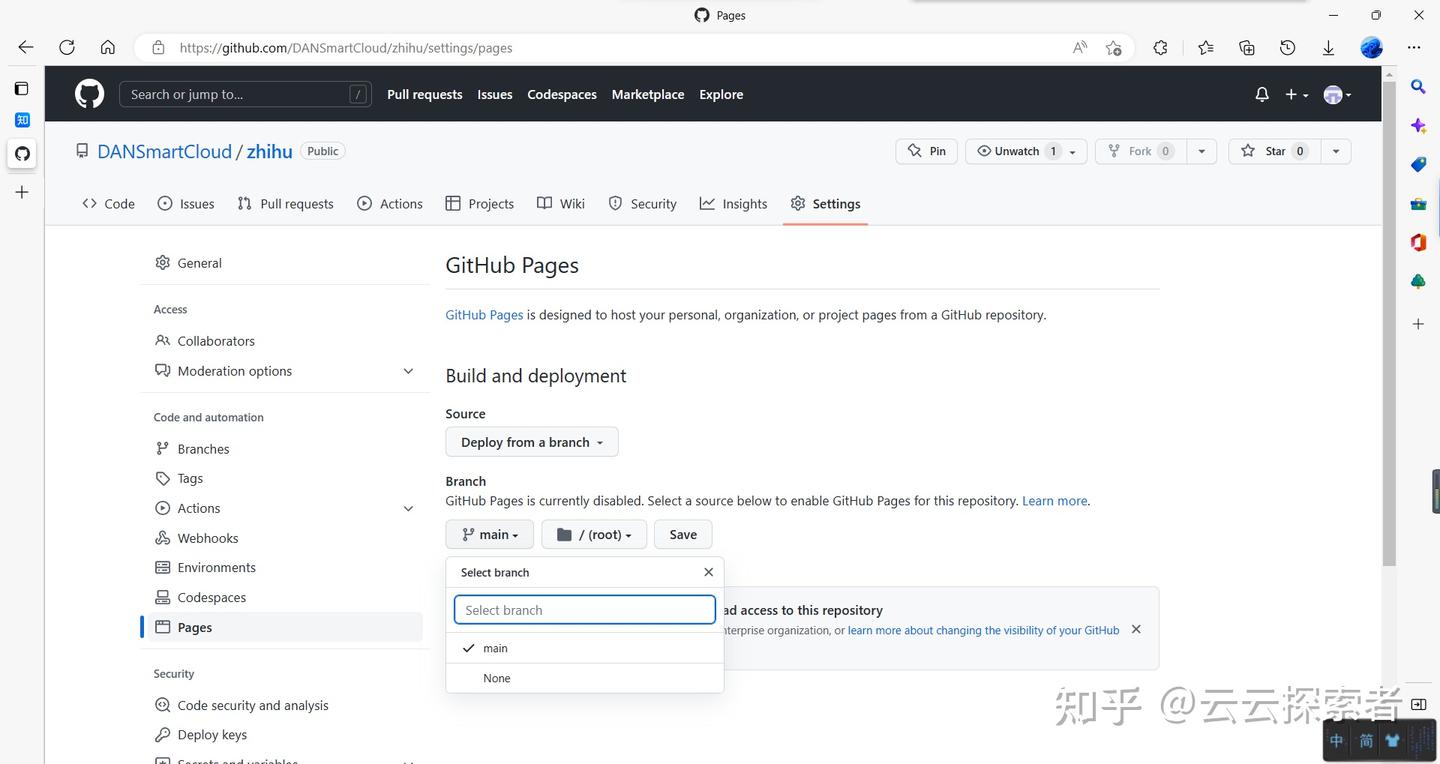Open the / (root) folder dropdown
The image size is (1440, 764).
click(x=593, y=534)
